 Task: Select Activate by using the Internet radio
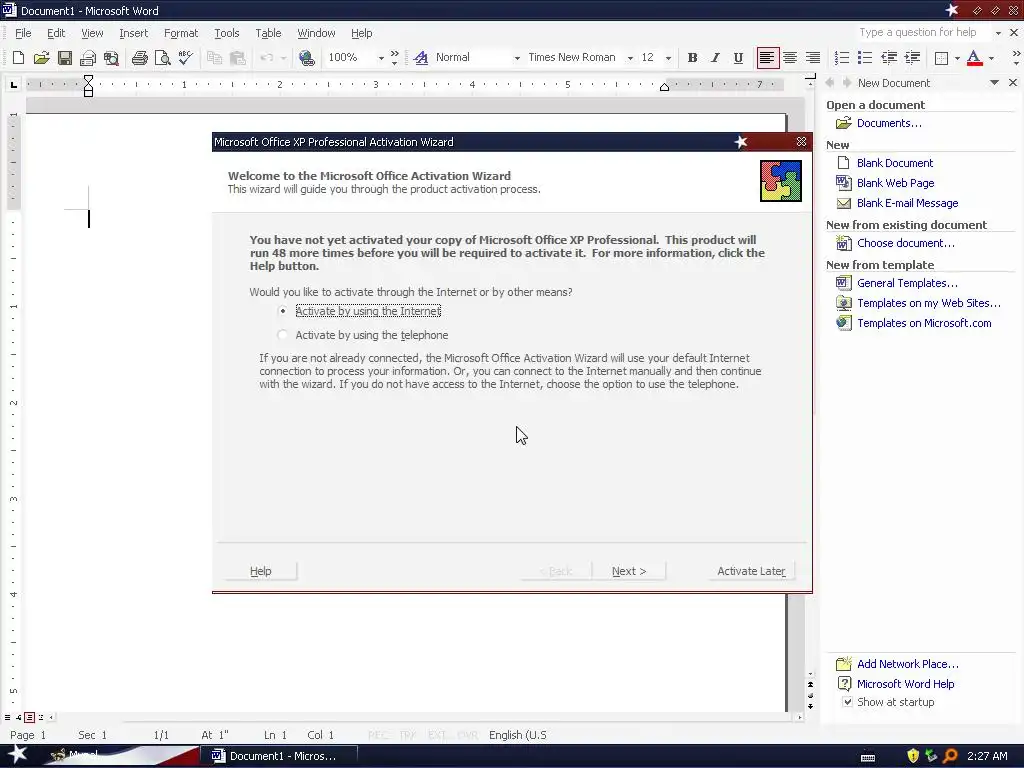pos(282,311)
